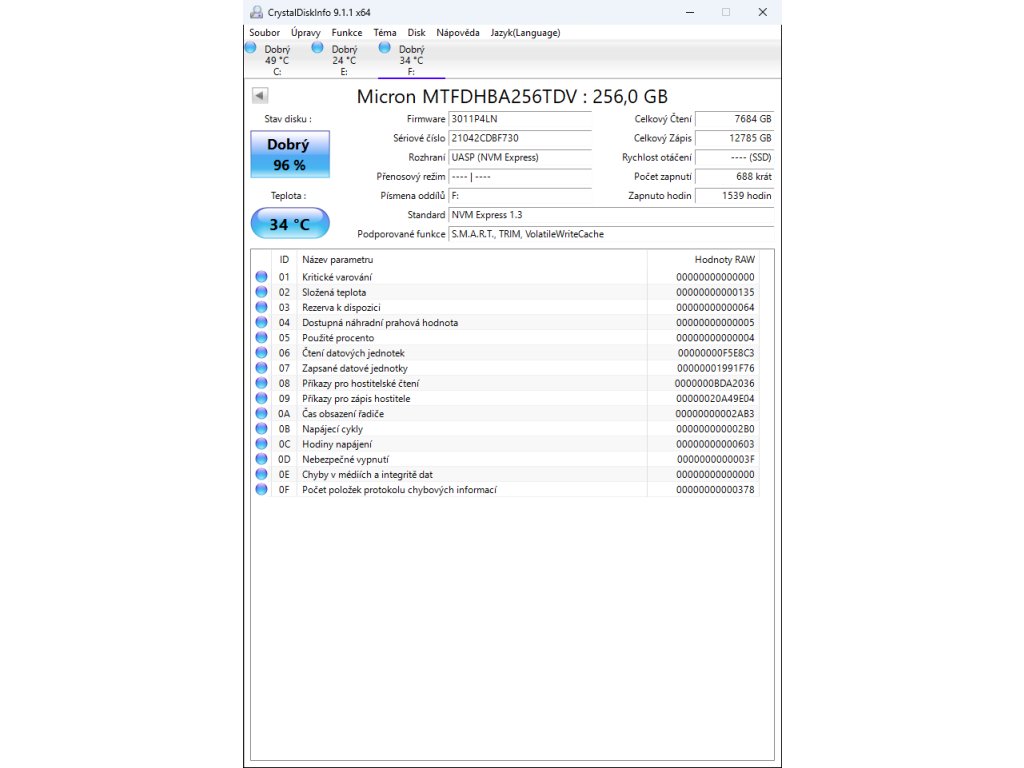Open the Jazyk(Language) menu
This screenshot has width=1024, height=768.
tap(525, 32)
